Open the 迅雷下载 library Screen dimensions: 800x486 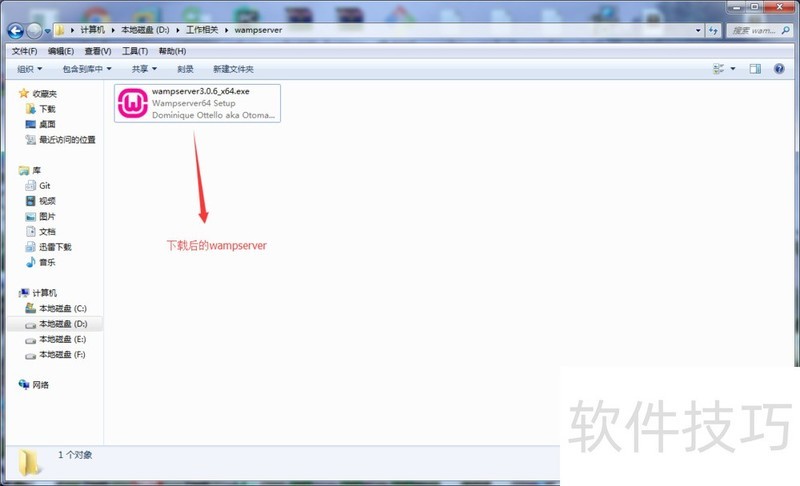click(x=48, y=247)
